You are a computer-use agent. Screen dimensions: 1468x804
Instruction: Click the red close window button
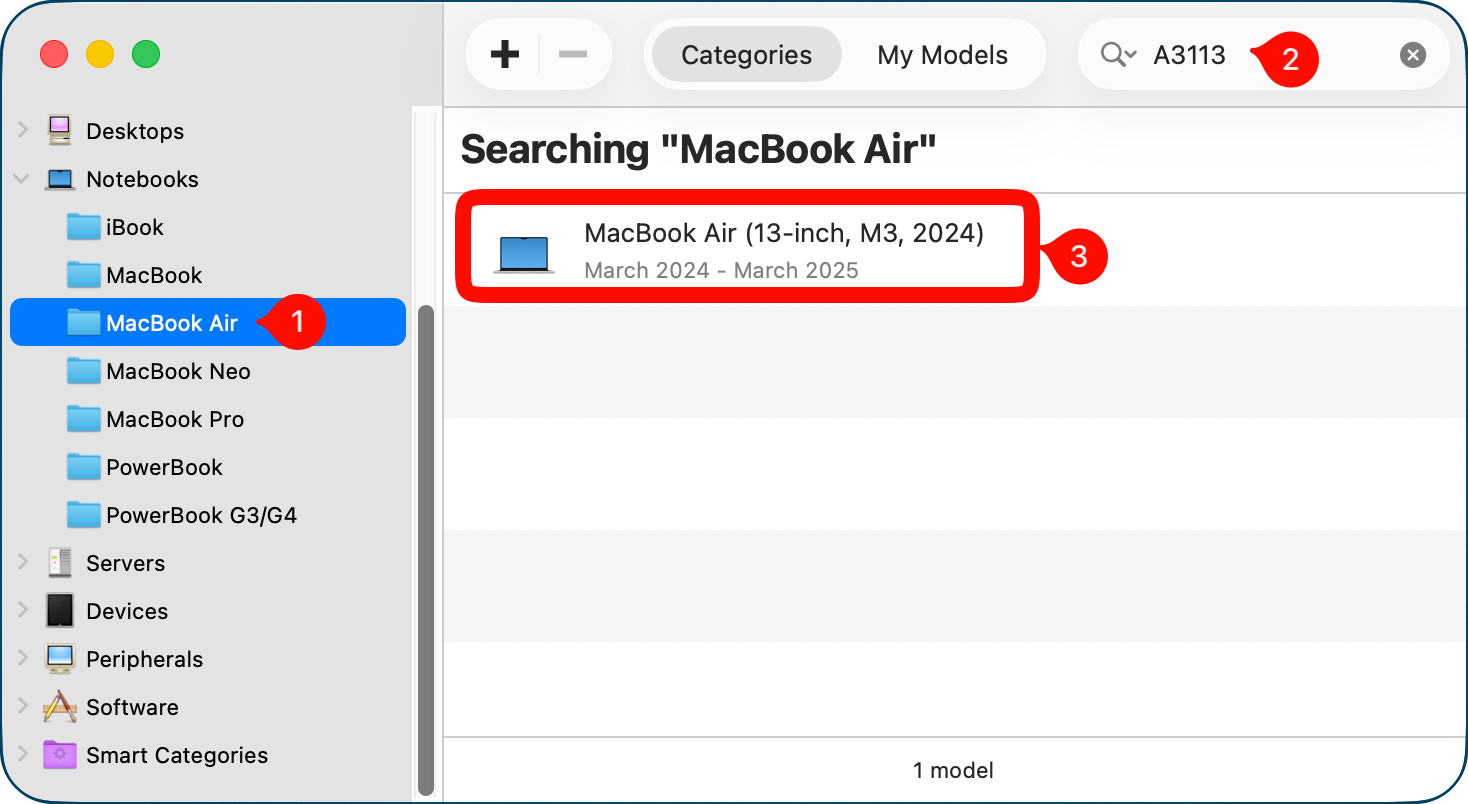53,54
